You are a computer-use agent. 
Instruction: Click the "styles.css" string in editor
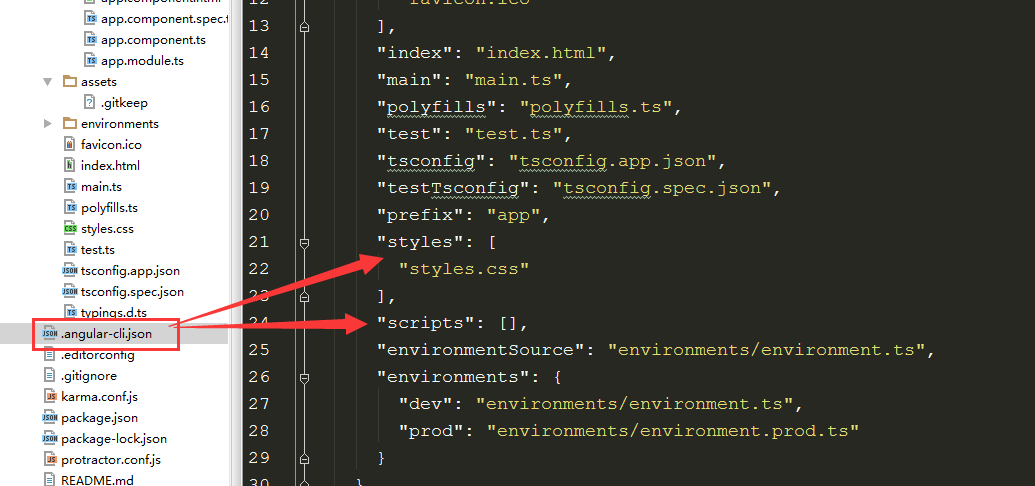coord(464,269)
